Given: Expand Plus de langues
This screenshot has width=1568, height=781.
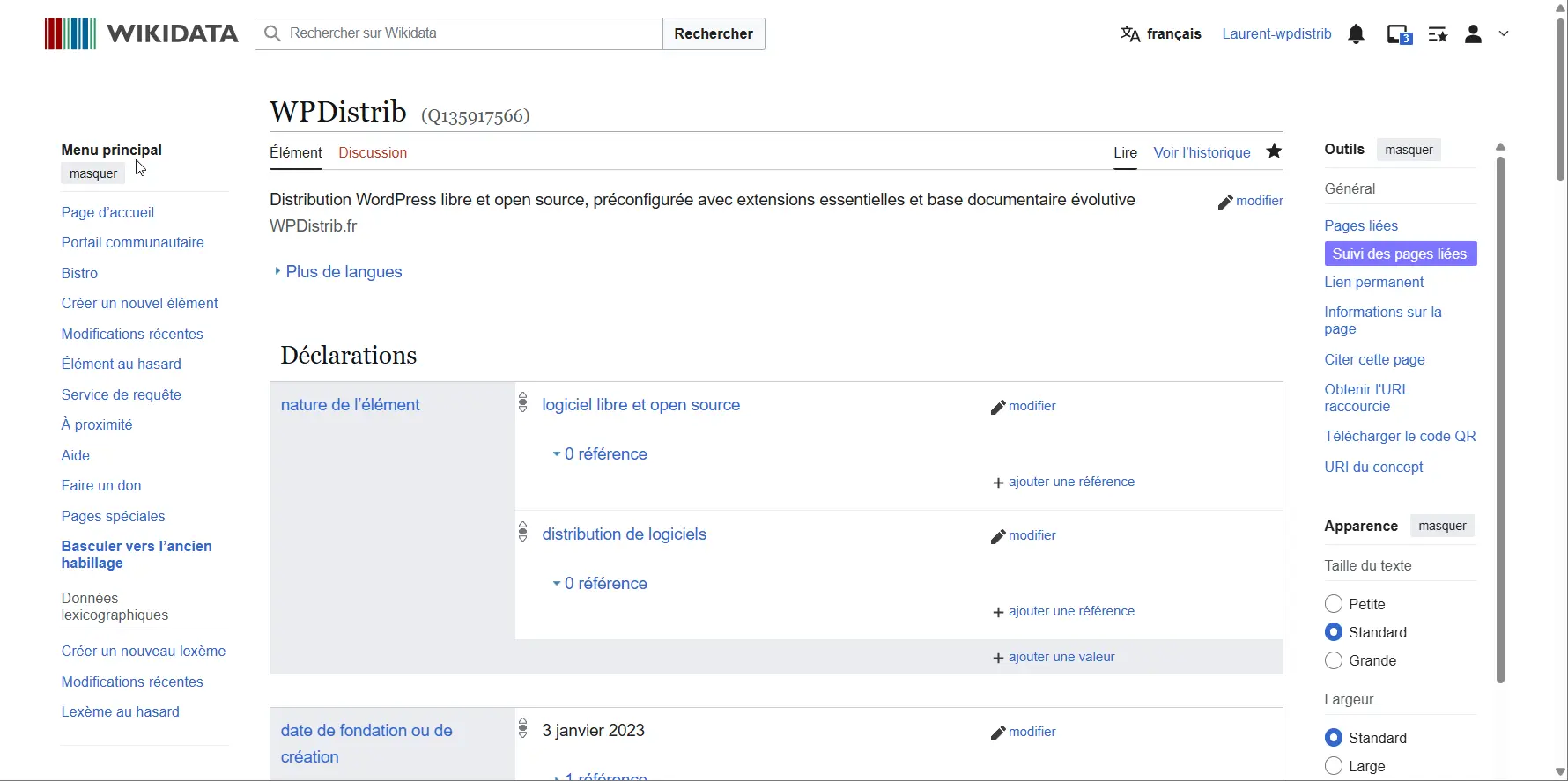Looking at the screenshot, I should pyautogui.click(x=338, y=272).
